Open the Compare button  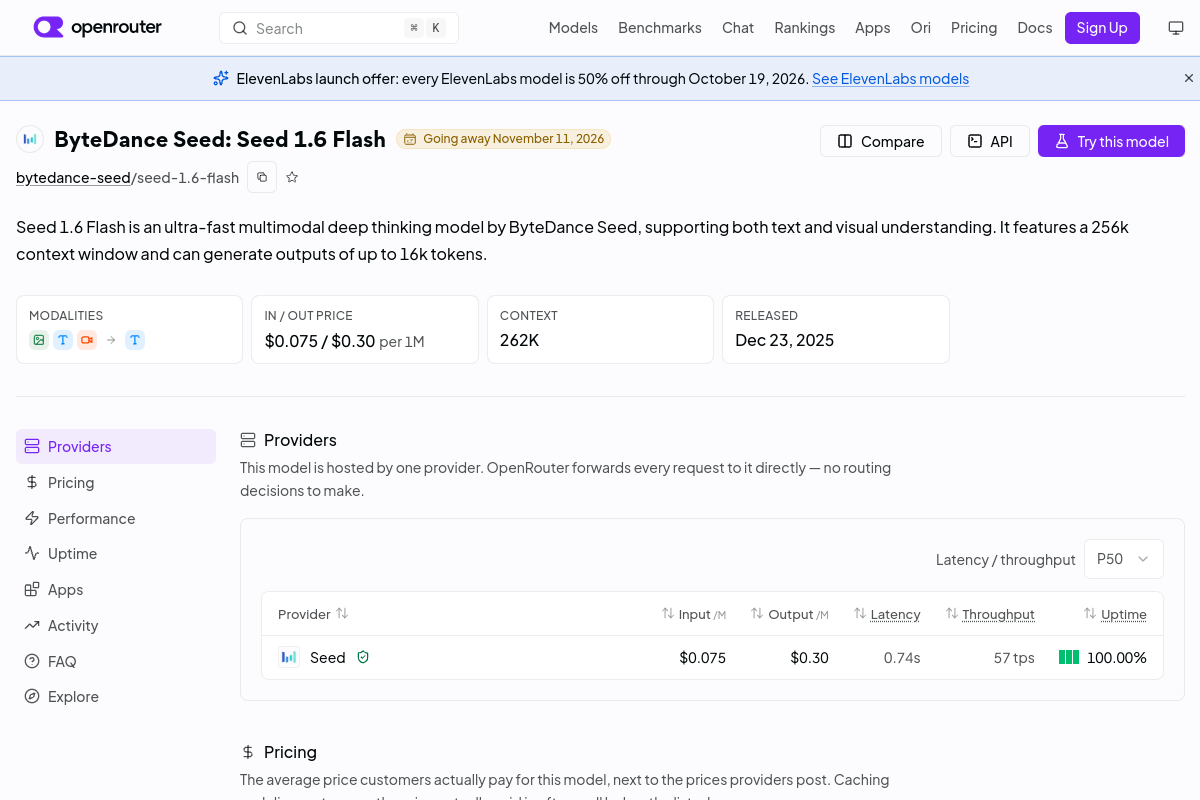click(880, 141)
